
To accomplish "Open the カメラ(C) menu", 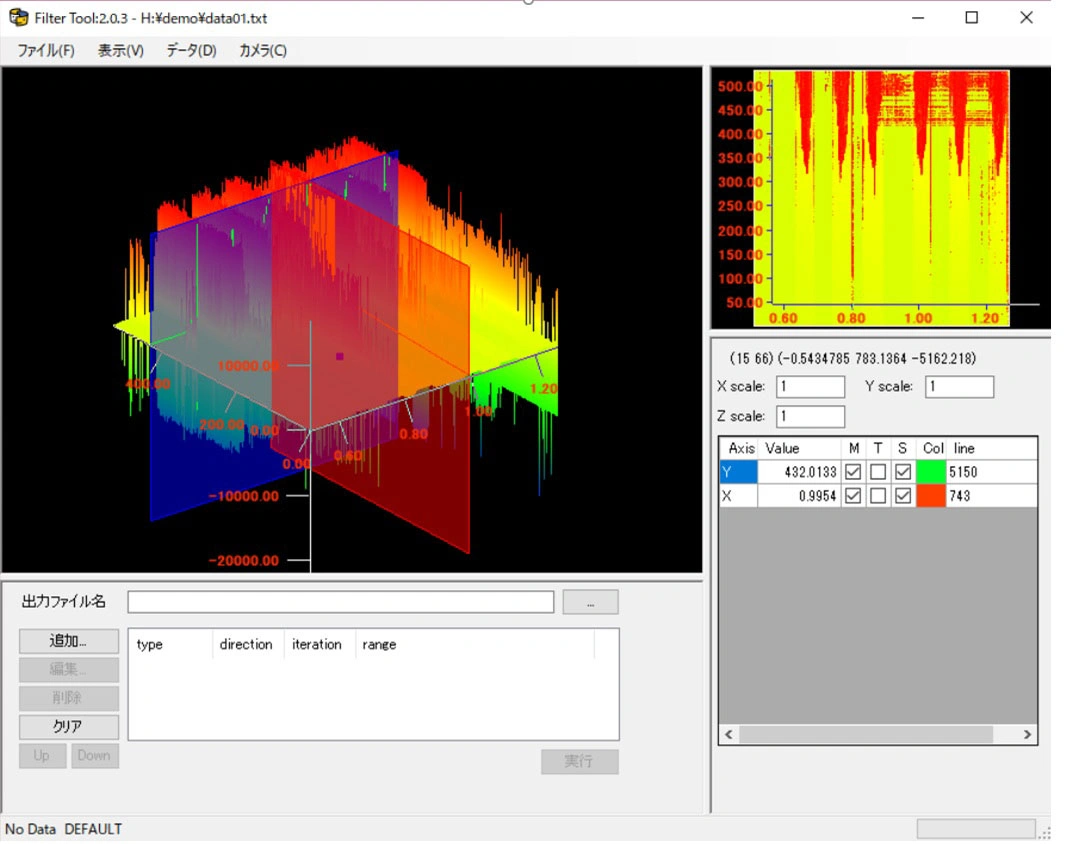I will coord(263,51).
